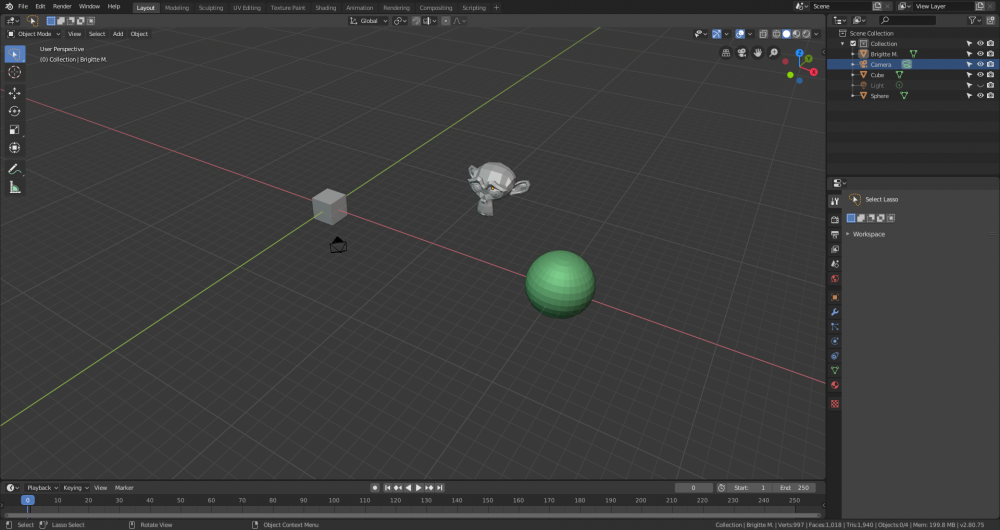Open the Render menu

[x=62, y=6]
